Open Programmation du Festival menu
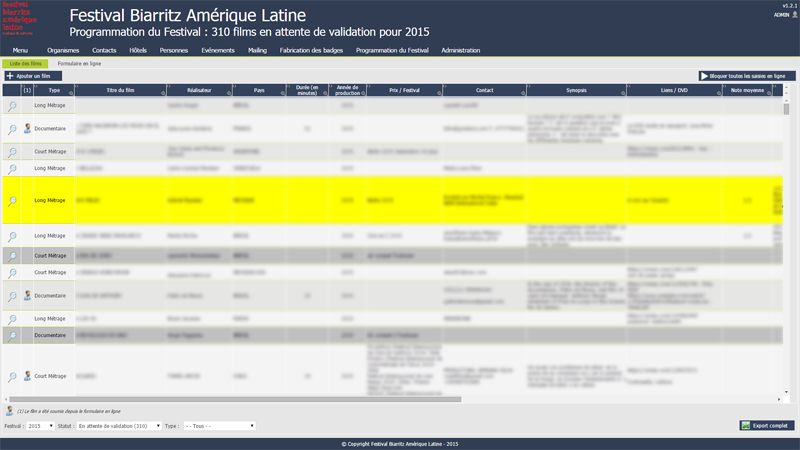This screenshot has height=450, width=800. tap(392, 51)
